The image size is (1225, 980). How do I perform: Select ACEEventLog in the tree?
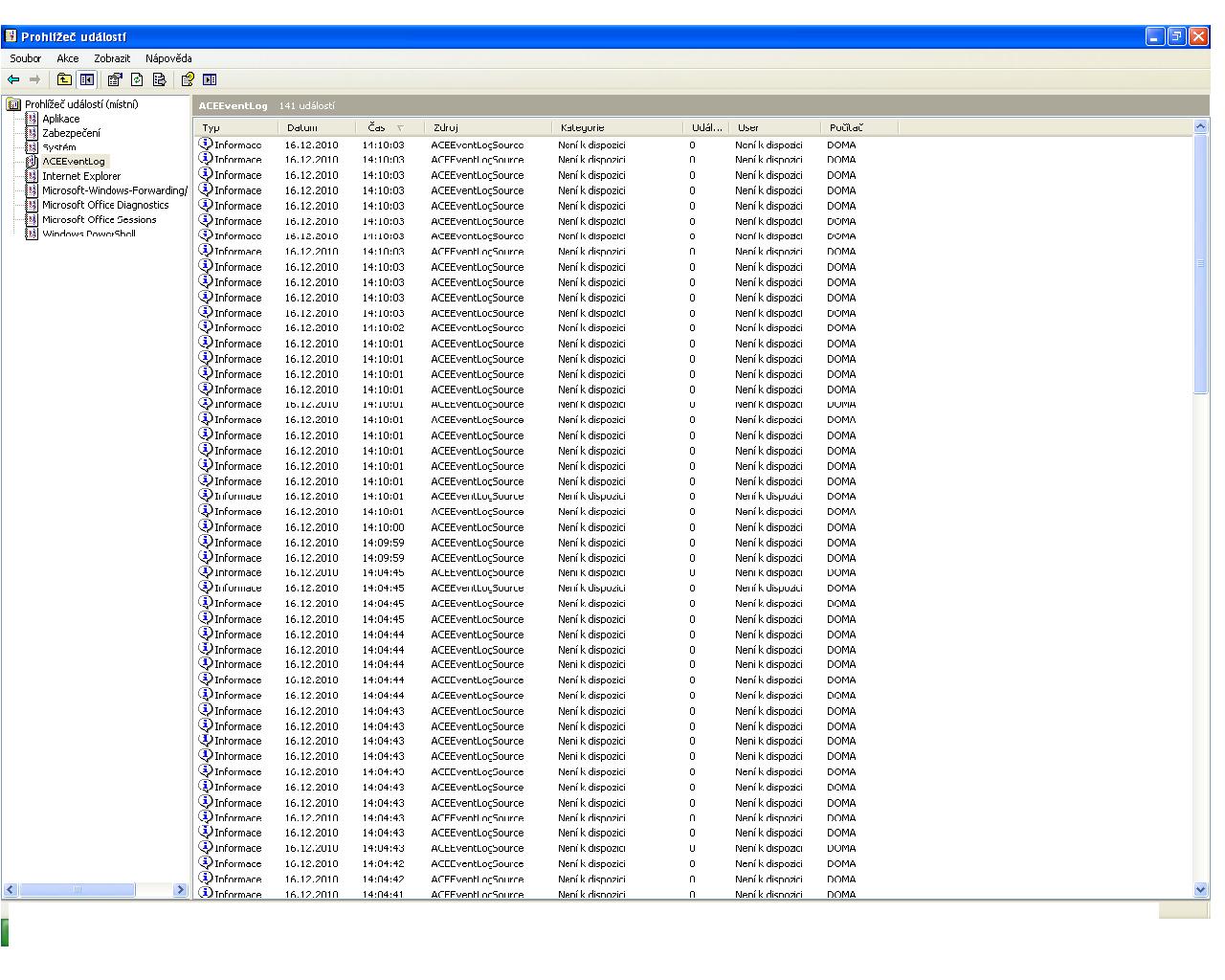pos(74,162)
